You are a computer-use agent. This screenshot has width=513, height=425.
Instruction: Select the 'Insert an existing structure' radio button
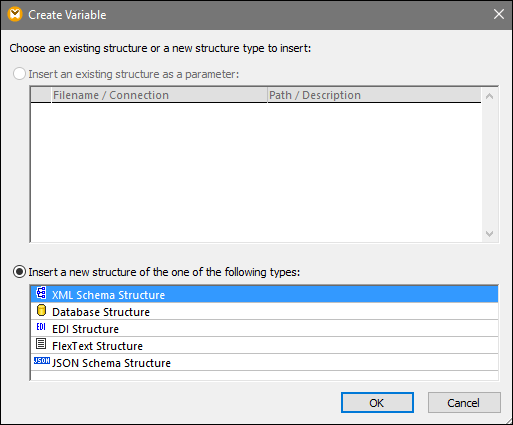pyautogui.click(x=19, y=74)
